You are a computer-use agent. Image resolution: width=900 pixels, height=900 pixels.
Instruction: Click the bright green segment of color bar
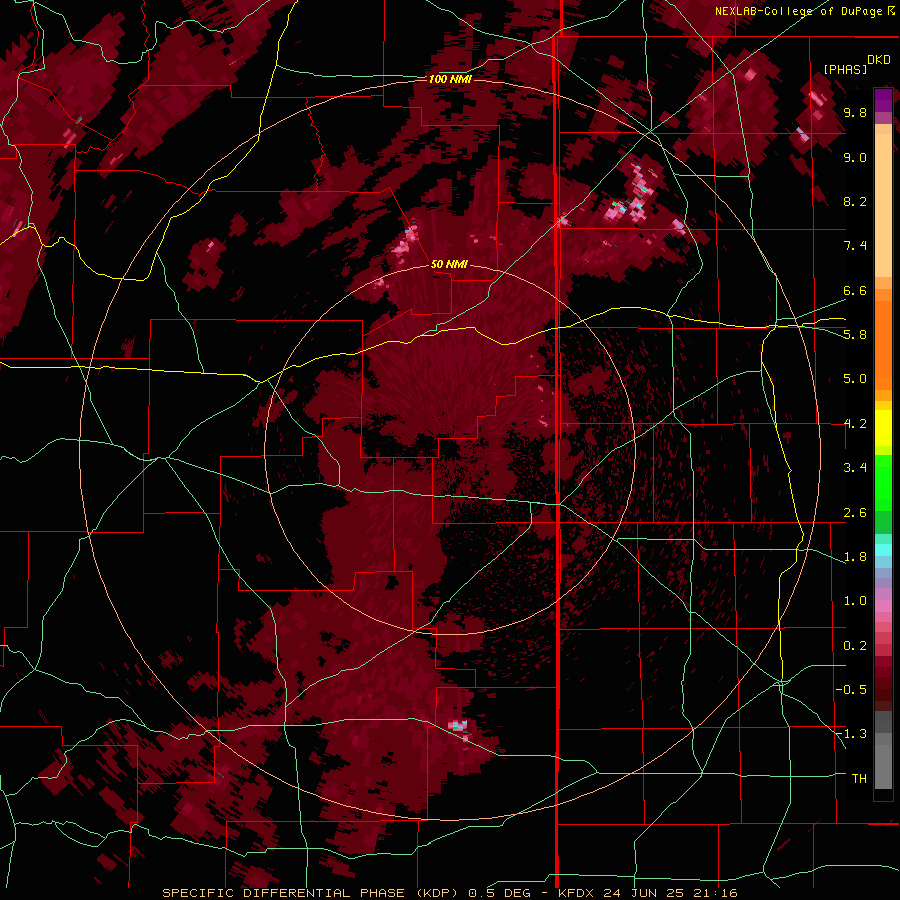[x=883, y=482]
